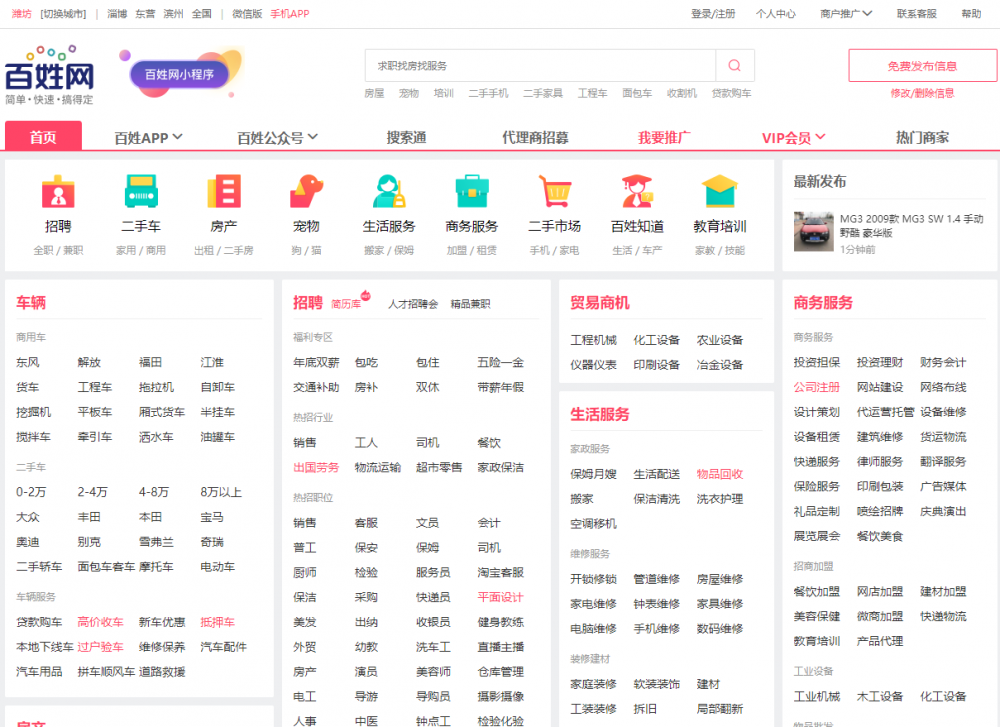Click the 简历库 link beside 招聘

click(346, 304)
